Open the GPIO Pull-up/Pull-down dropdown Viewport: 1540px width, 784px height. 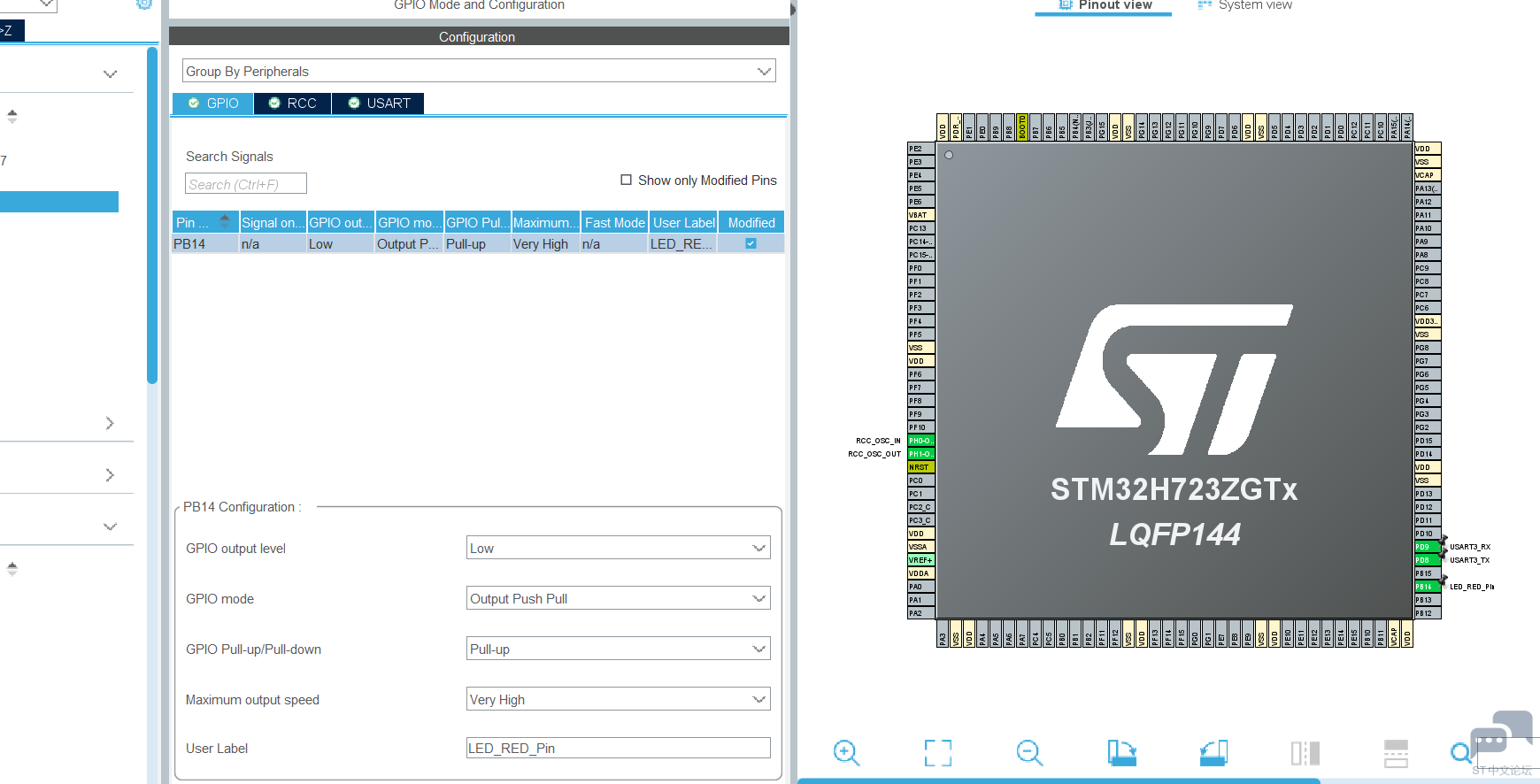pyautogui.click(x=619, y=649)
